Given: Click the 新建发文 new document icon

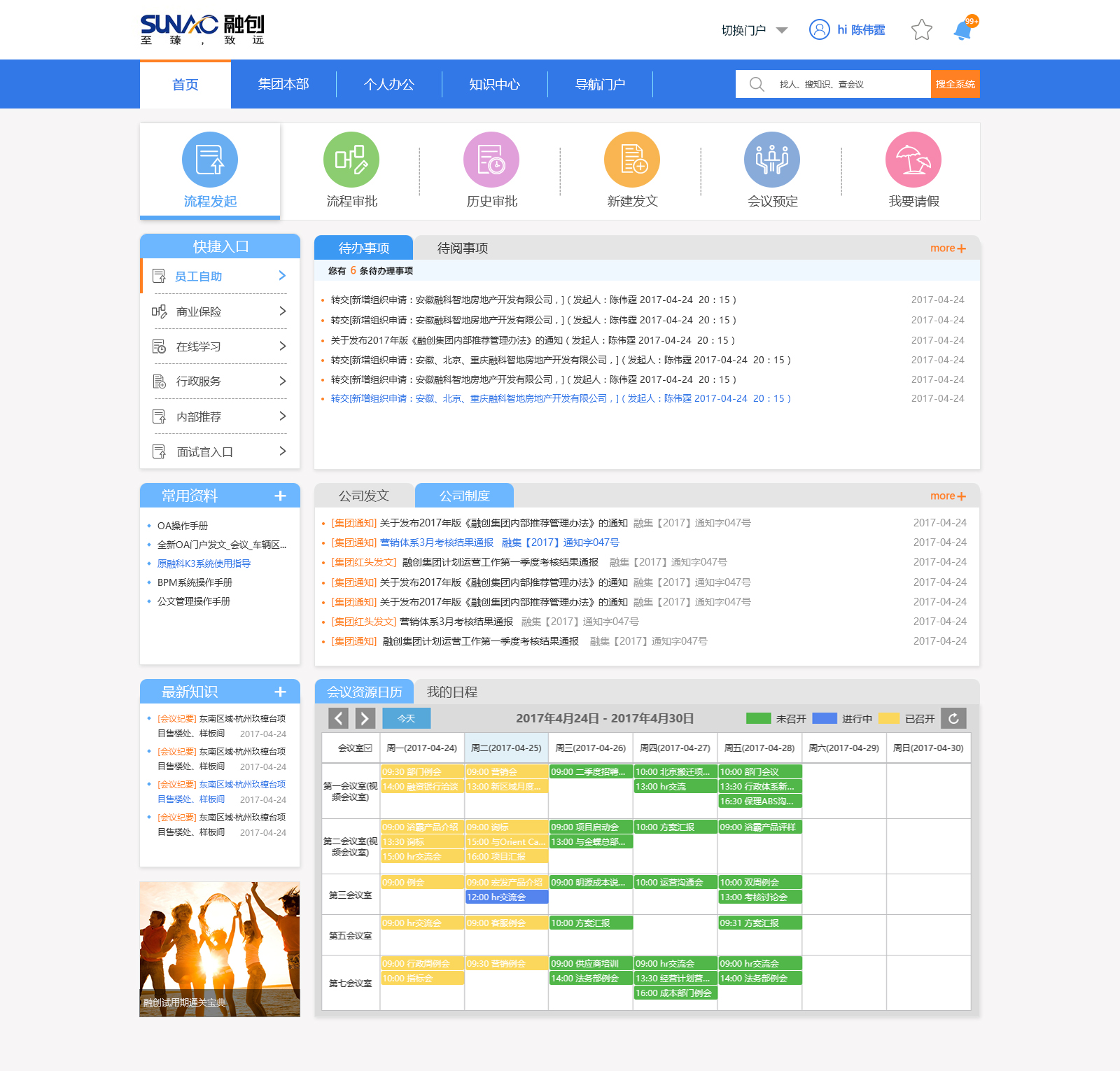Looking at the screenshot, I should pyautogui.click(x=632, y=160).
